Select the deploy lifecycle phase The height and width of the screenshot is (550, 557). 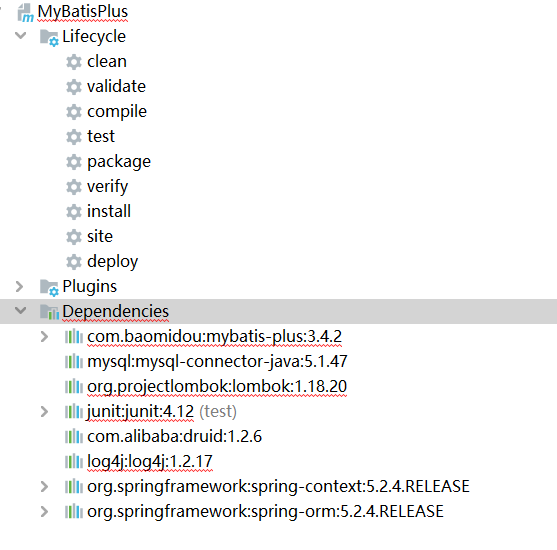click(x=113, y=262)
